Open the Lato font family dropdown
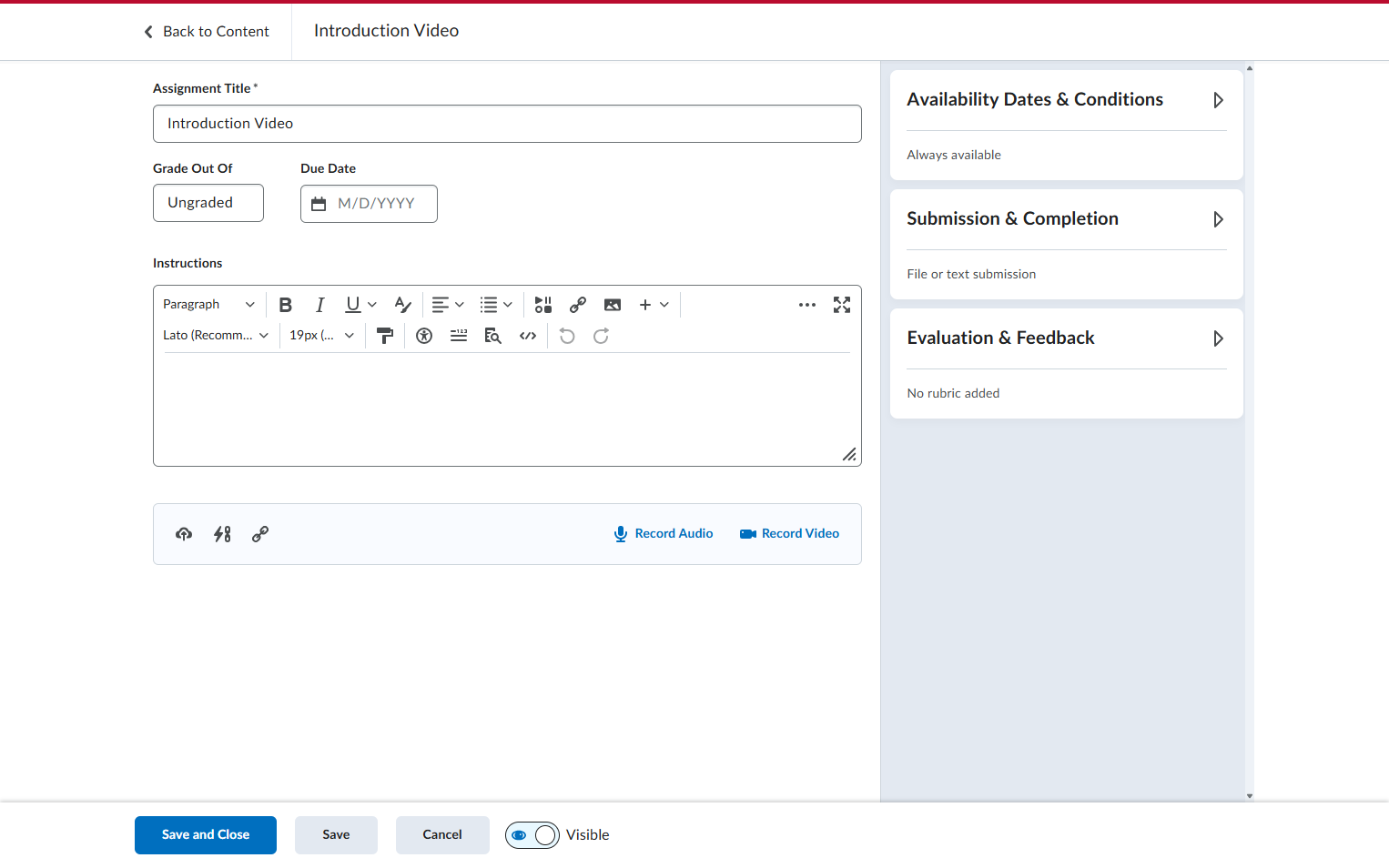Screen dimensions: 1389x868 [x=216, y=336]
